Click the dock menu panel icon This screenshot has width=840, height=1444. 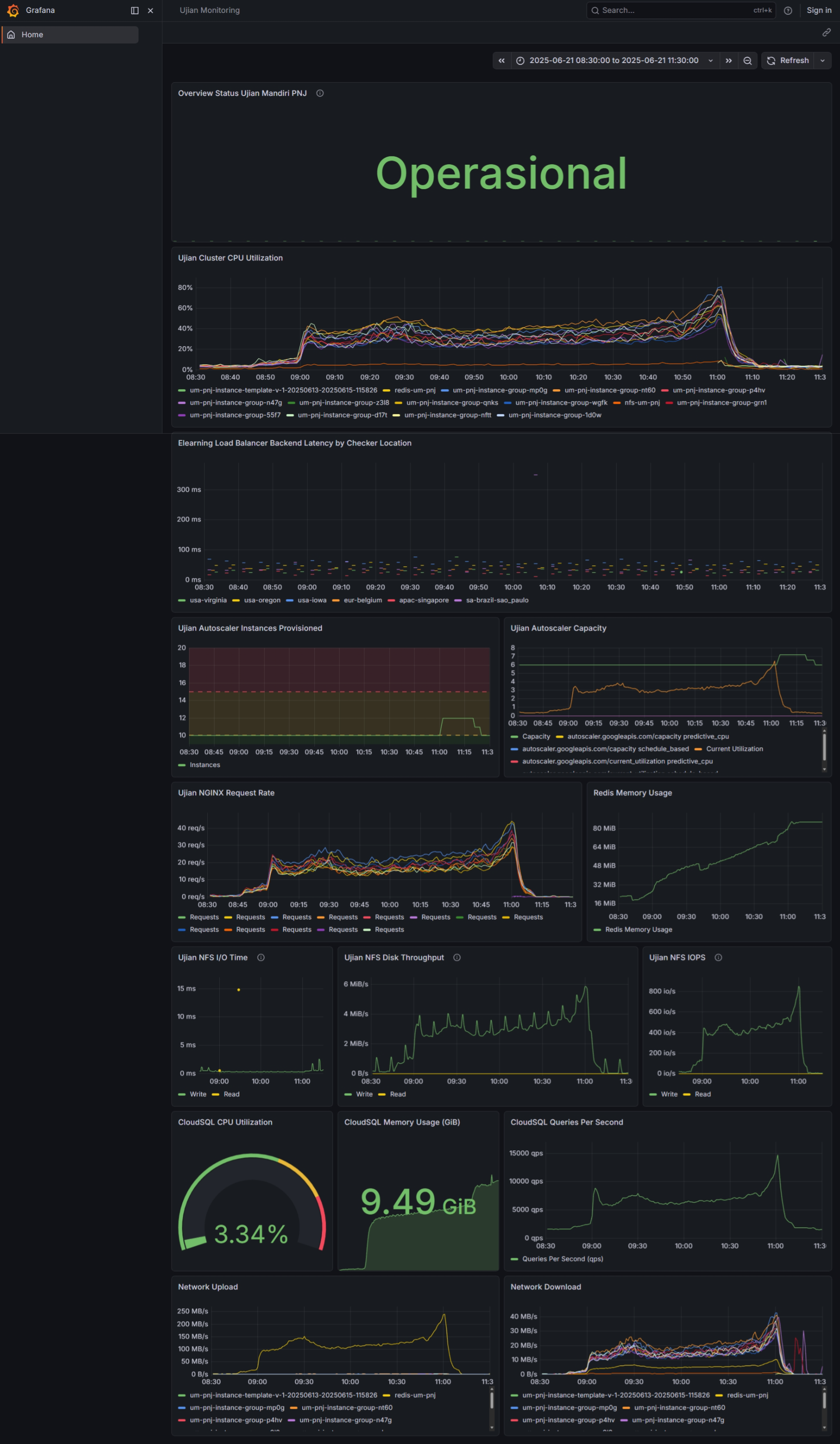pyautogui.click(x=135, y=11)
